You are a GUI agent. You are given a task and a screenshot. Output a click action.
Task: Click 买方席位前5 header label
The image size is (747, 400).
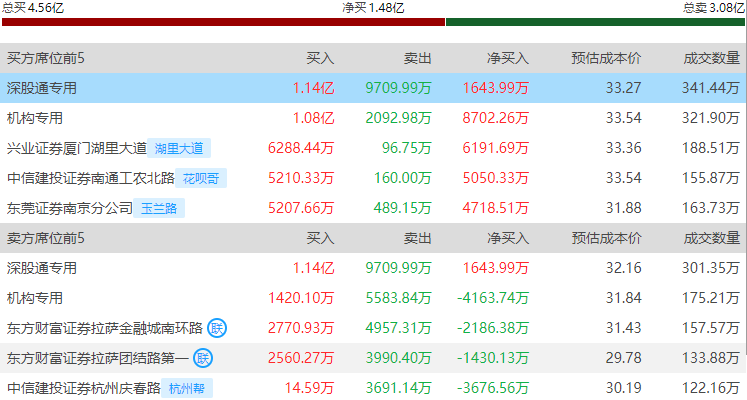46,58
